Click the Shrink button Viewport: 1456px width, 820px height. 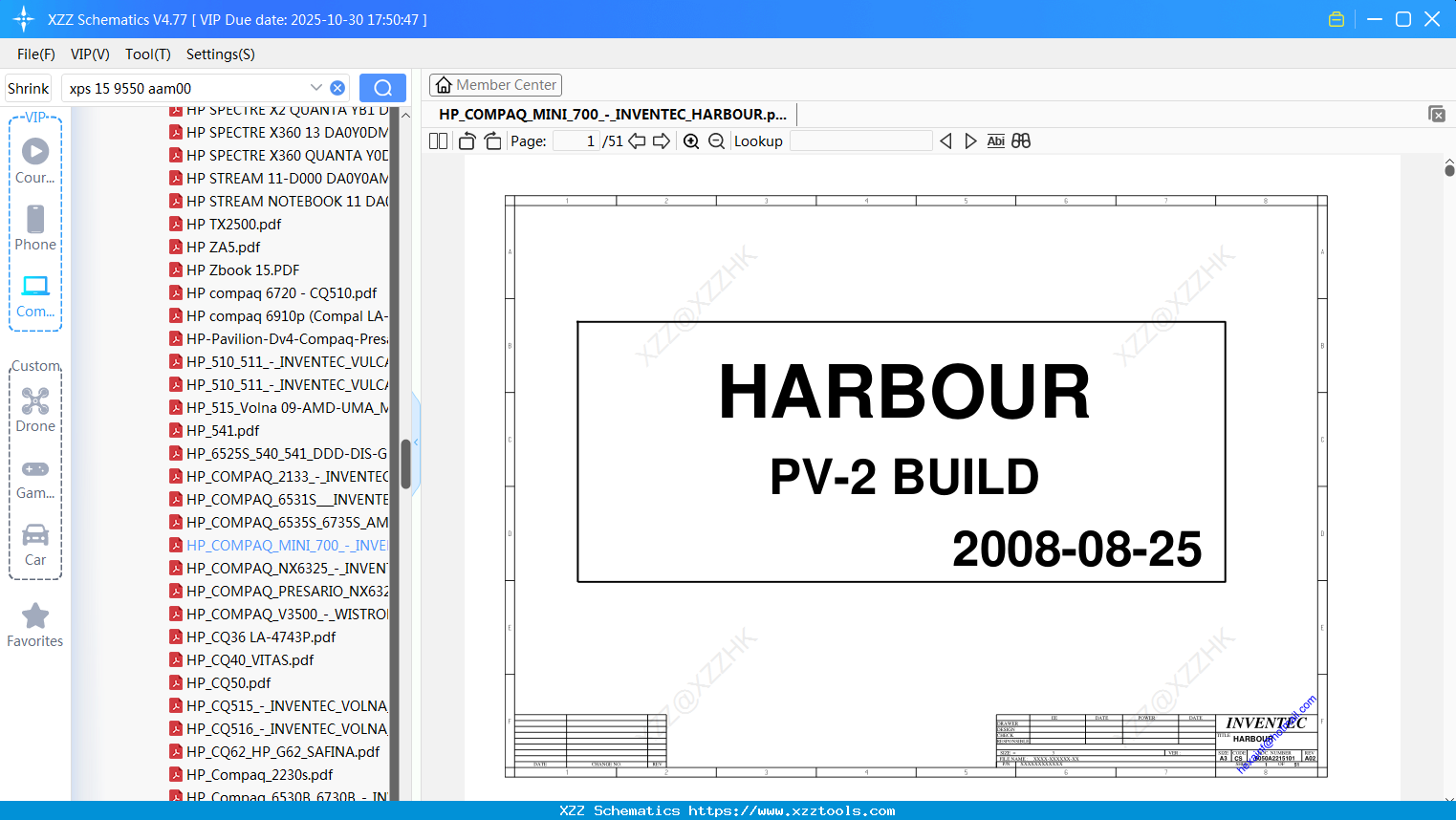pyautogui.click(x=28, y=88)
